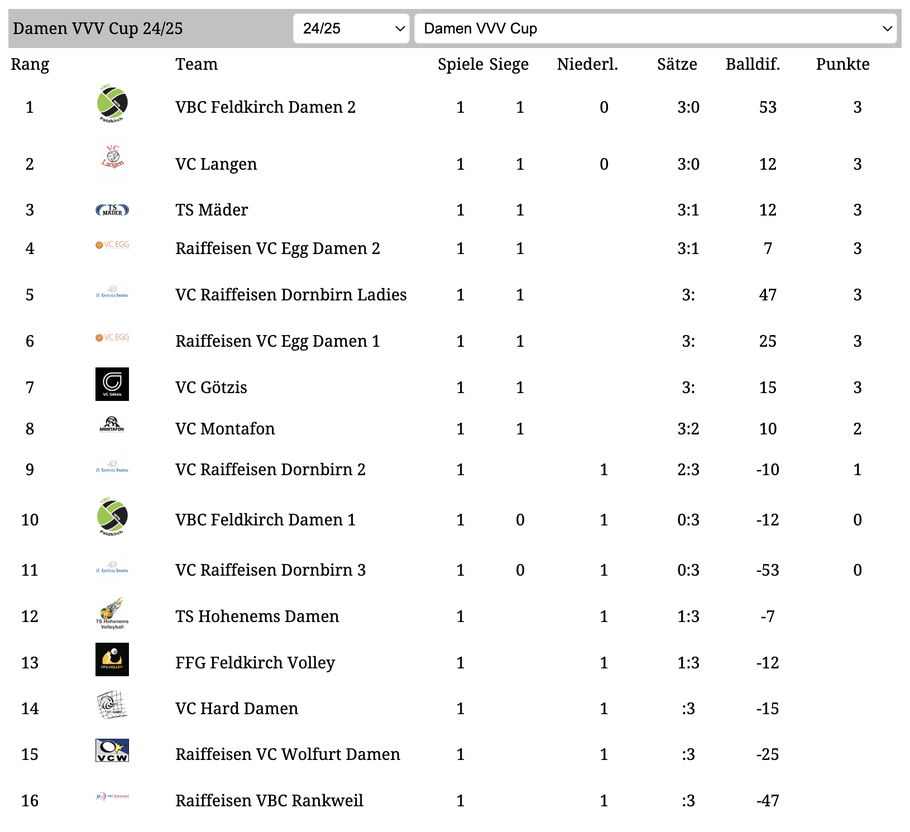Viewport: 910px width, 832px height.
Task: Select team name VC Montafon
Action: pyautogui.click(x=225, y=429)
